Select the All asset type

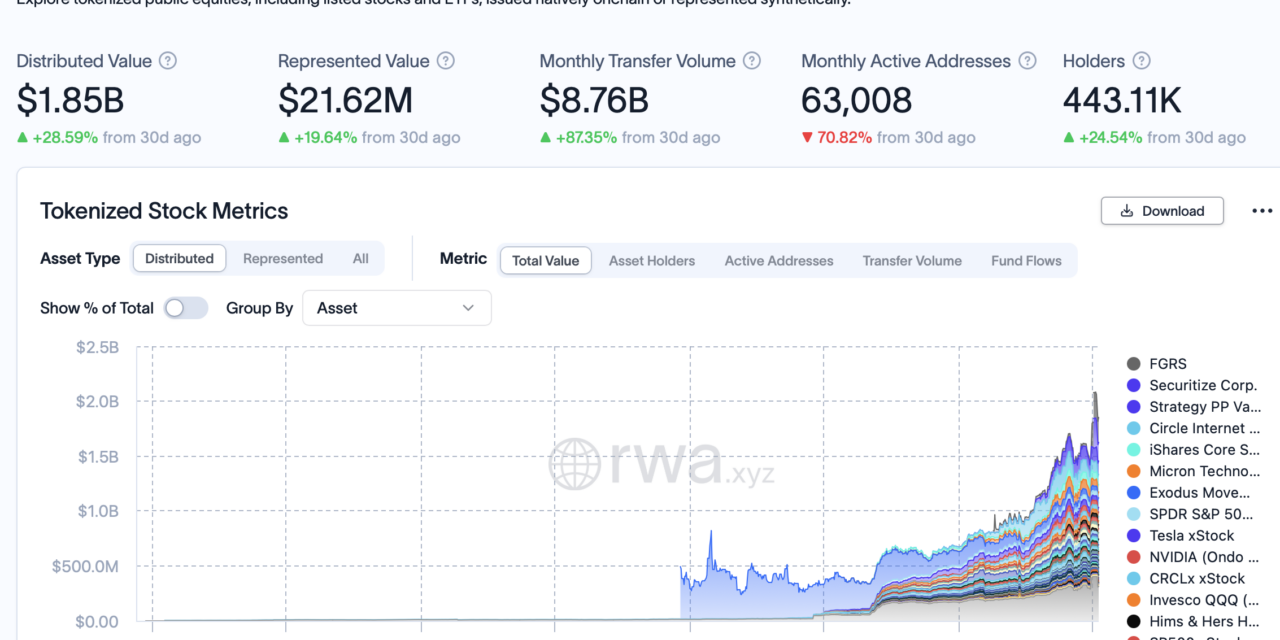pyautogui.click(x=360, y=258)
